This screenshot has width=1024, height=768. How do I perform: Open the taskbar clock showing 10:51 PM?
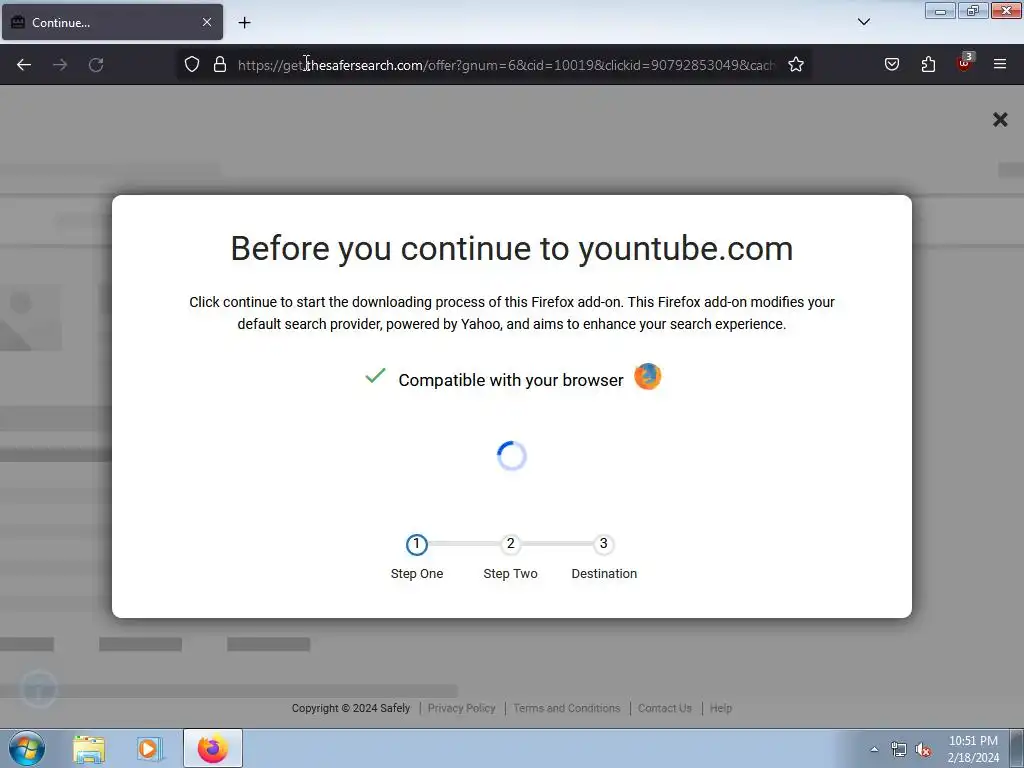coord(973,749)
